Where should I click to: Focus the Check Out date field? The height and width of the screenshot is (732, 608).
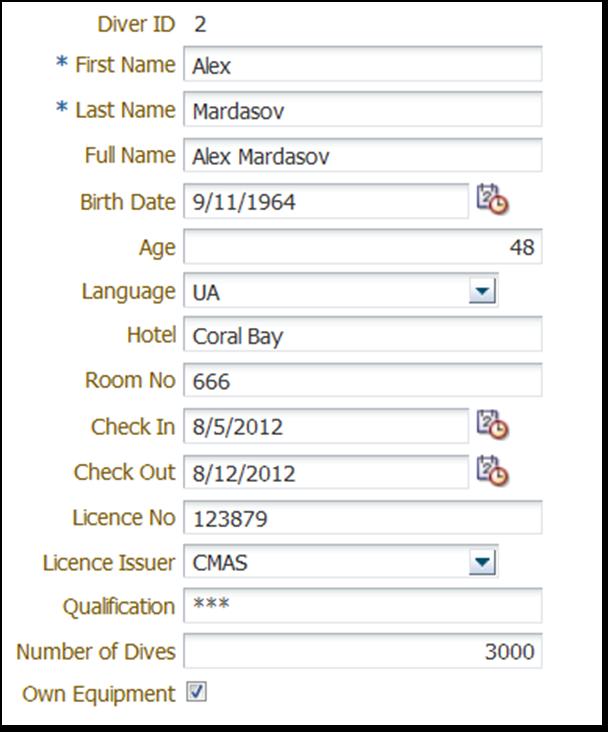click(326, 472)
